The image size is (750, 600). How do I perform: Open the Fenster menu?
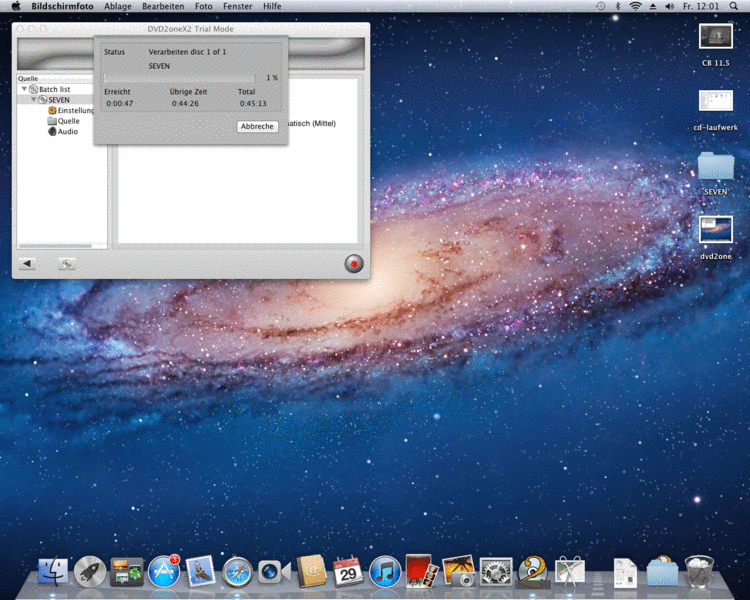tap(238, 6)
